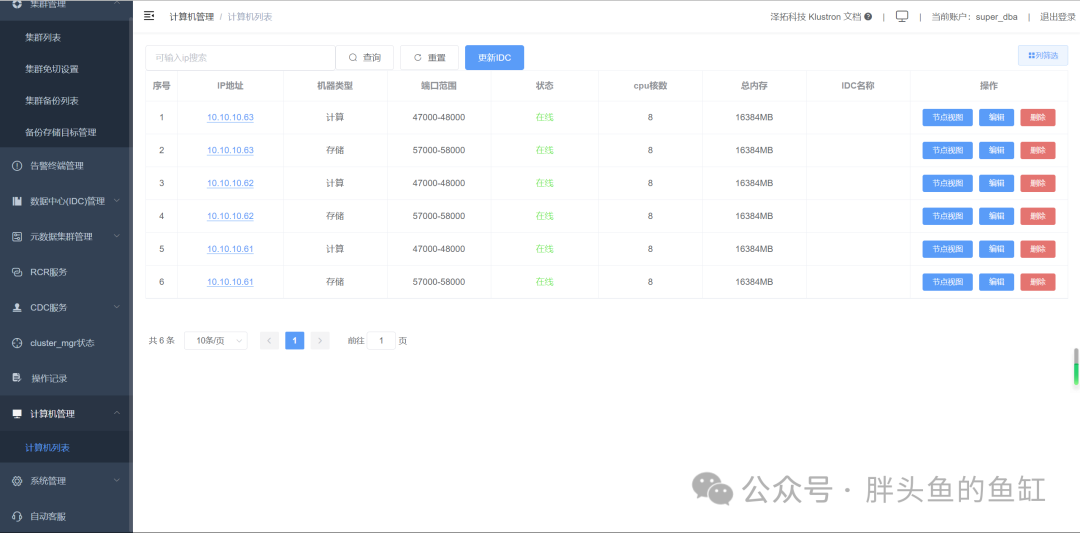The width and height of the screenshot is (1080, 533).
Task: Click 编辑 for row 5
Action: pyautogui.click(x=996, y=249)
